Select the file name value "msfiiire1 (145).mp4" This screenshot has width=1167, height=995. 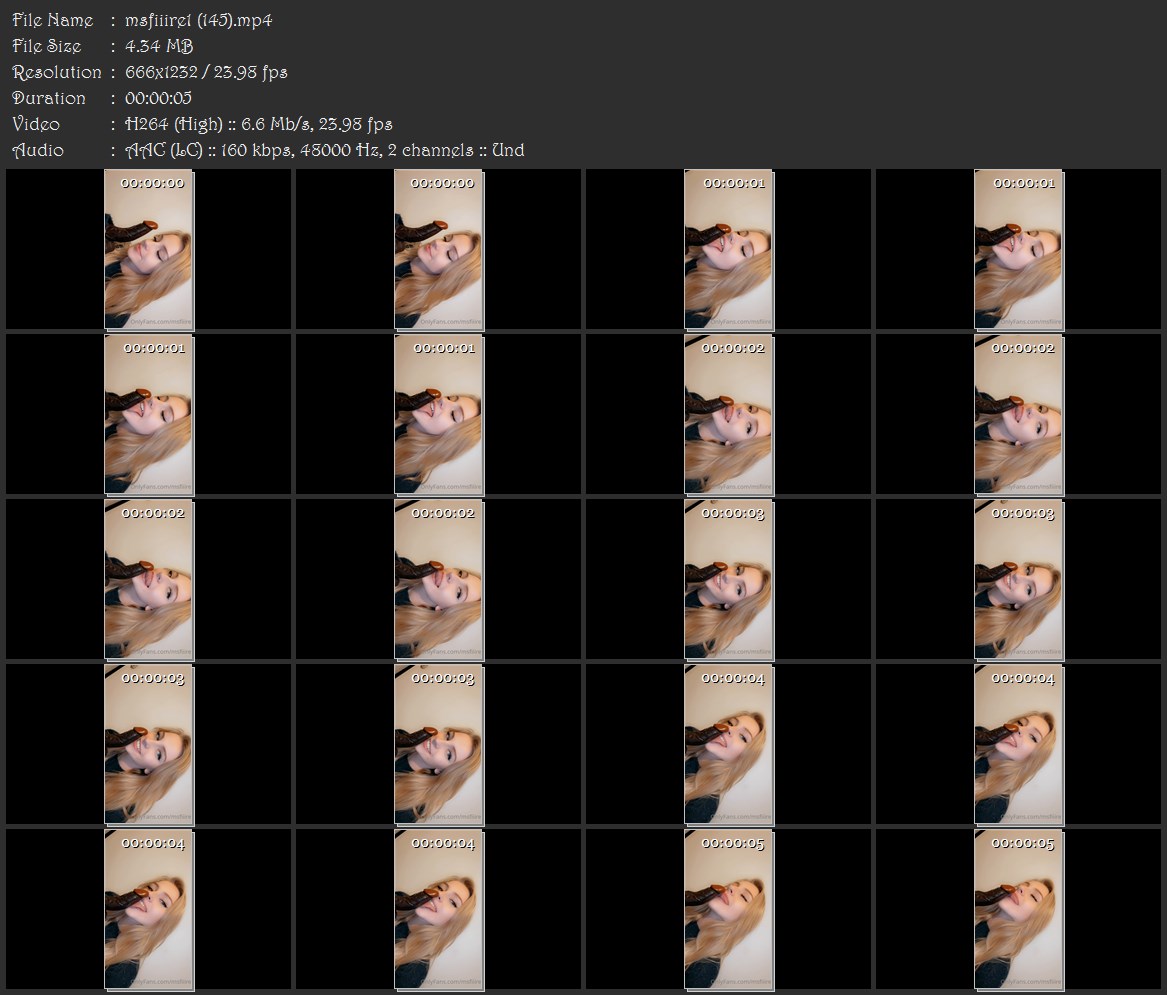click(x=199, y=20)
